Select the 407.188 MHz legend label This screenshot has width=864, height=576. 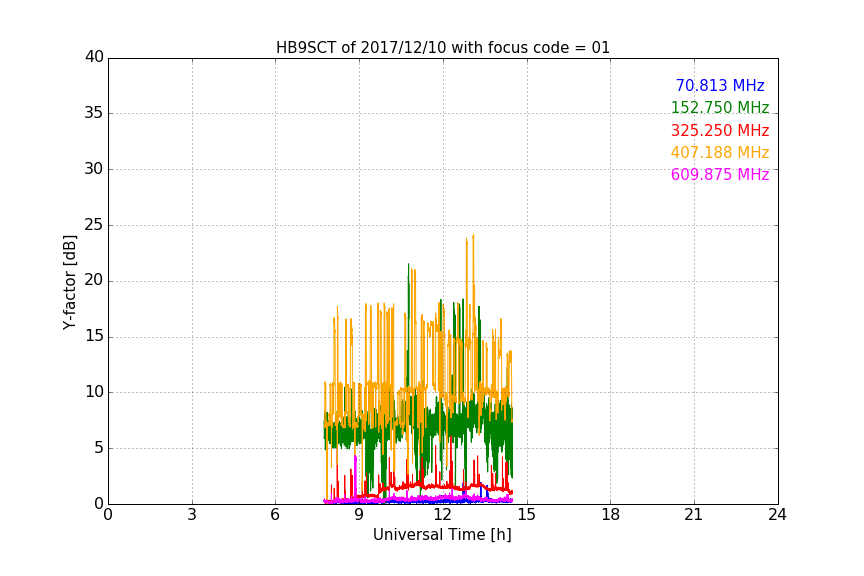click(720, 152)
